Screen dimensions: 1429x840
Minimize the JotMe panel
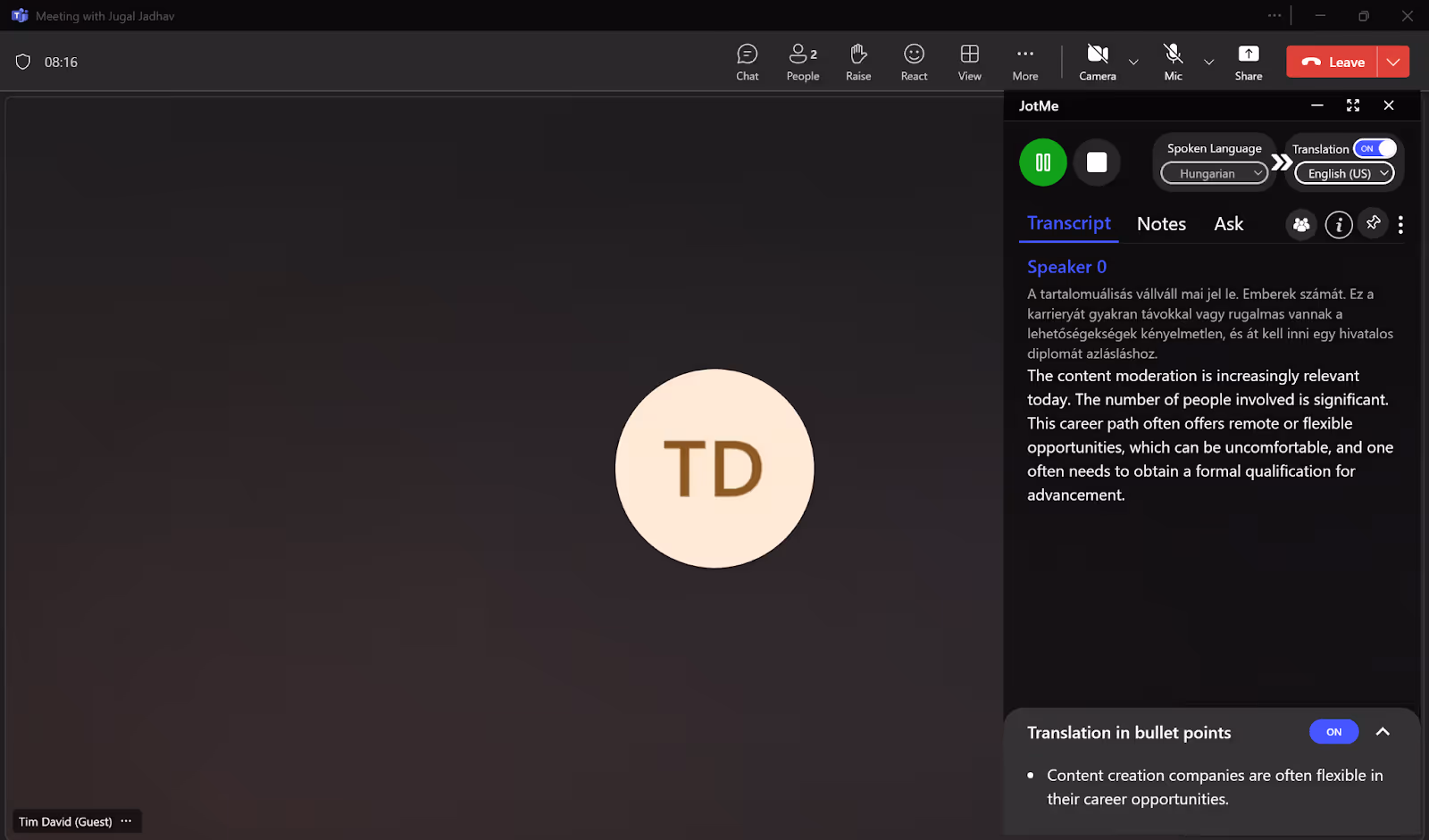click(x=1317, y=105)
